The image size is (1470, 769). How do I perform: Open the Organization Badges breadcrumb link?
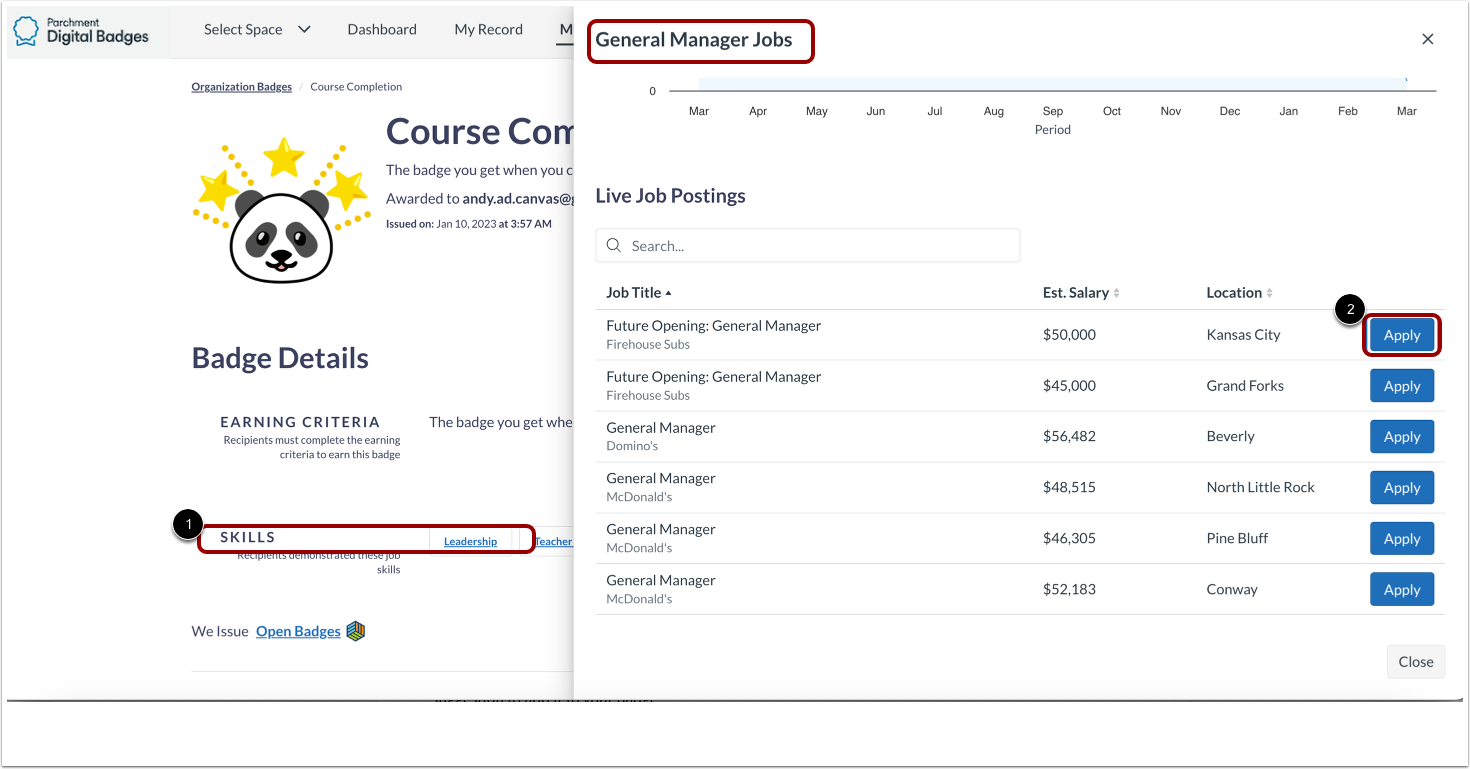(242, 87)
